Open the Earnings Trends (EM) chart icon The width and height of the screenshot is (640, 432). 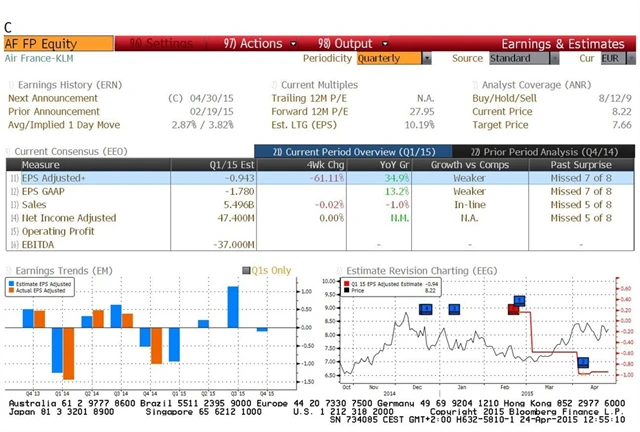[x=11, y=270]
